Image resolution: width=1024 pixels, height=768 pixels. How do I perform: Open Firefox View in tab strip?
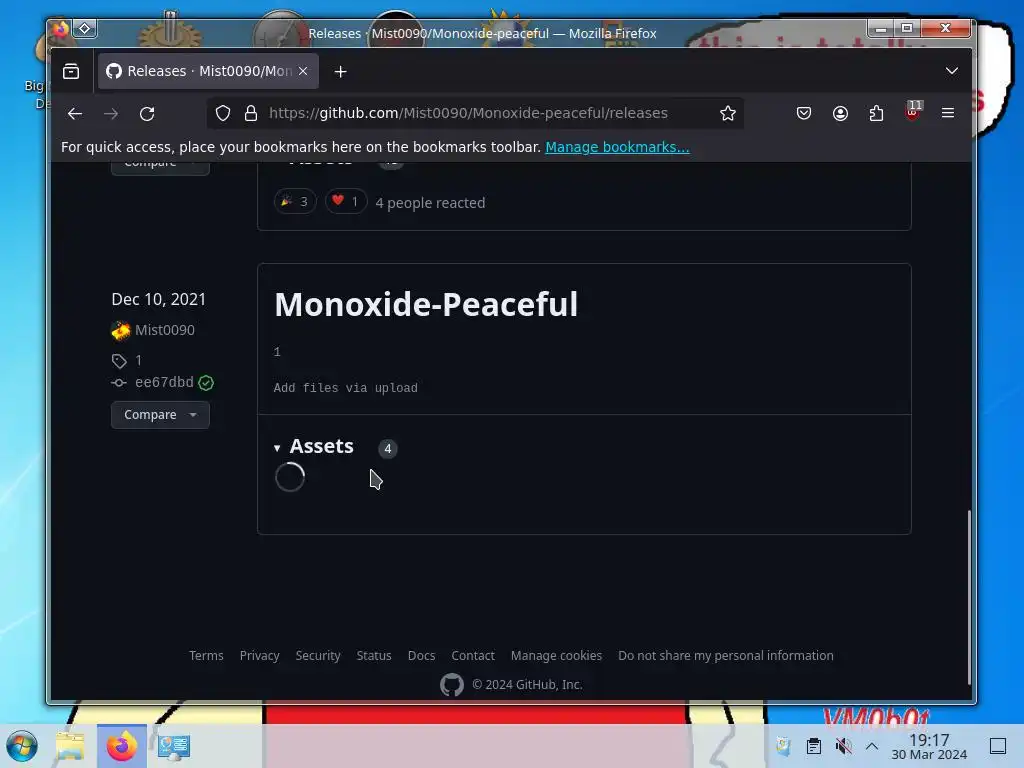[x=71, y=71]
